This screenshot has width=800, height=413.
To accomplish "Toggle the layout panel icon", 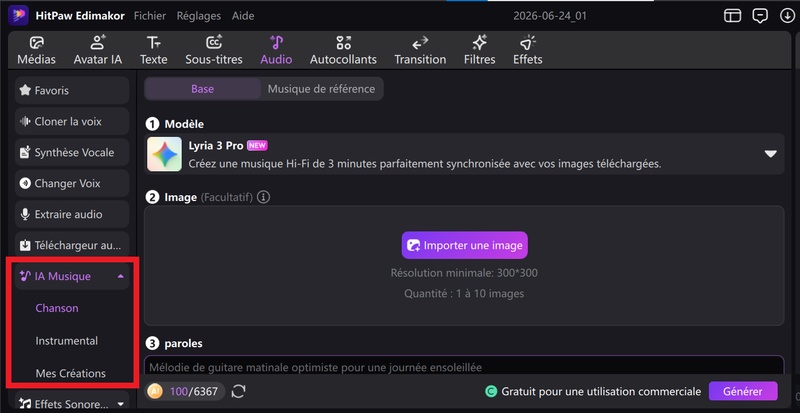I will (733, 16).
